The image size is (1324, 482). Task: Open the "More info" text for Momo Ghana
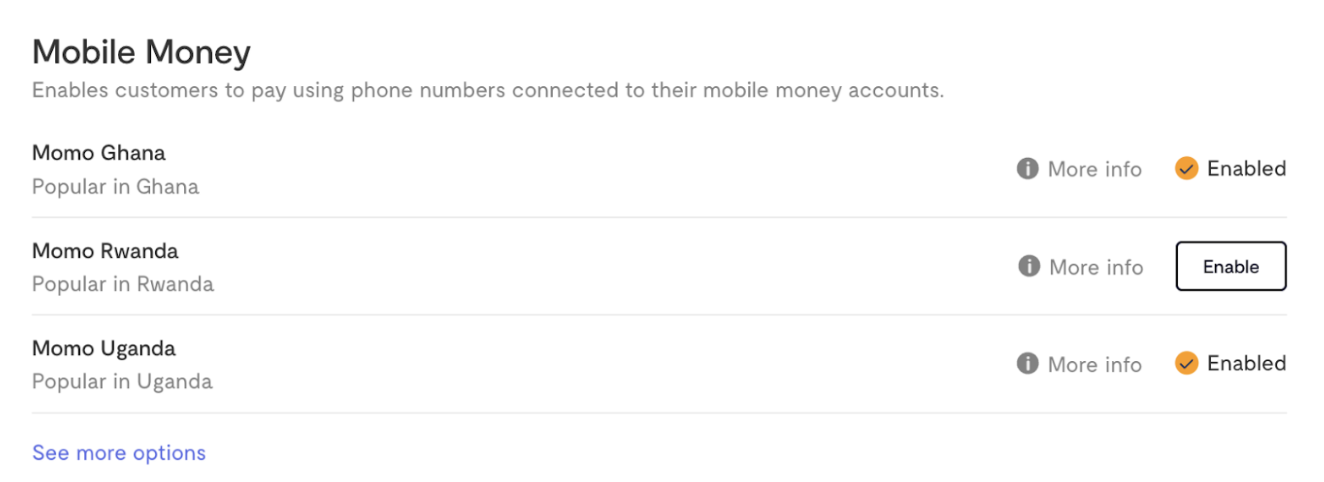(1094, 169)
